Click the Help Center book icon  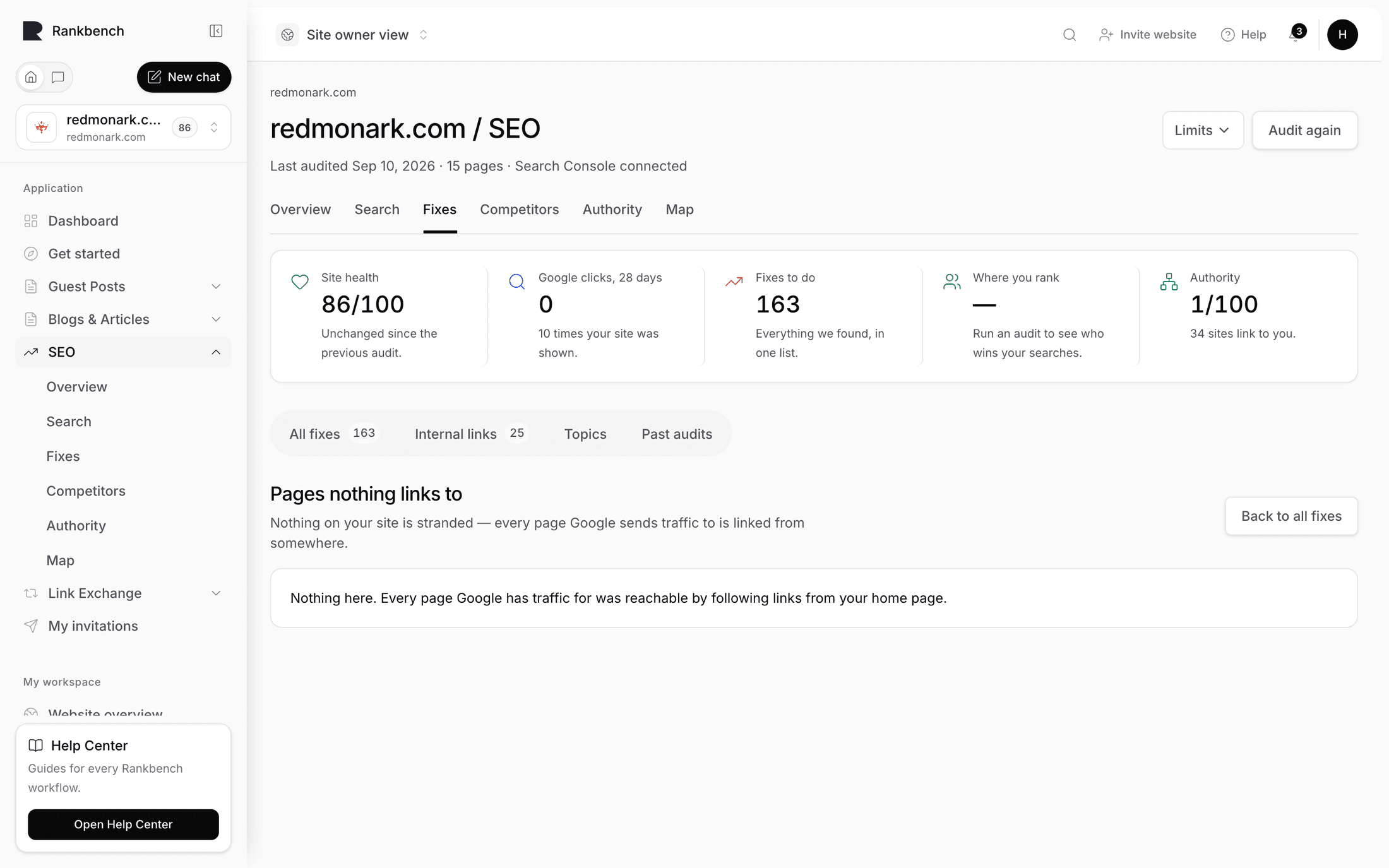click(x=36, y=746)
